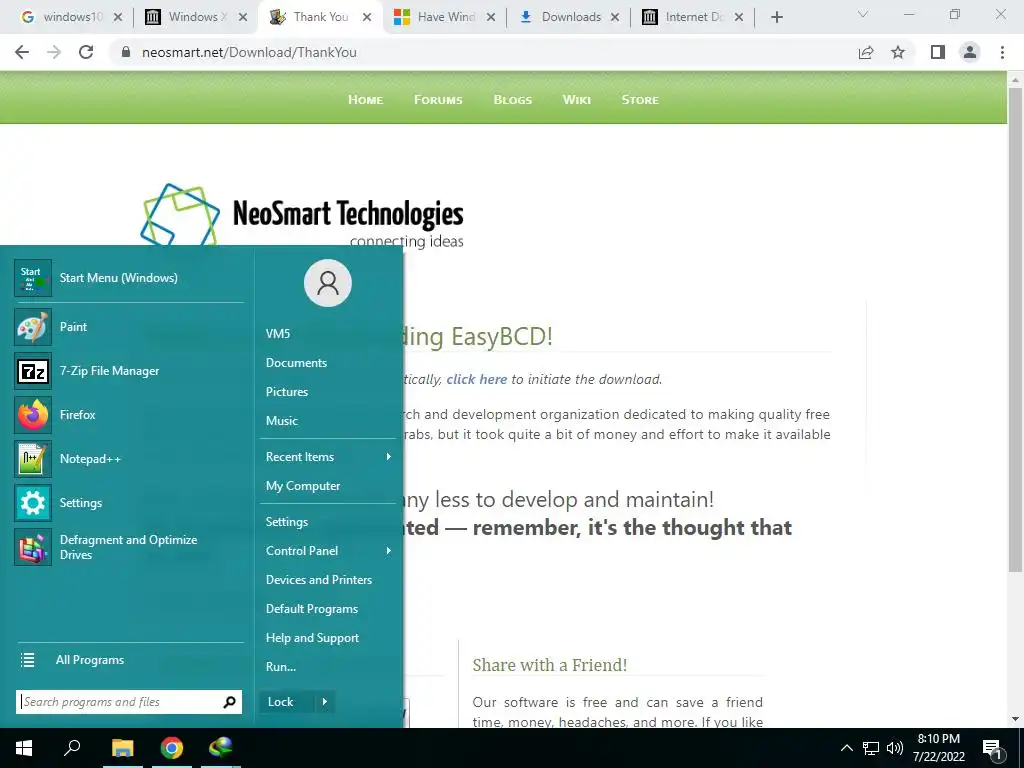This screenshot has width=1024, height=768.
Task: Open the notification center icon
Action: [993, 749]
